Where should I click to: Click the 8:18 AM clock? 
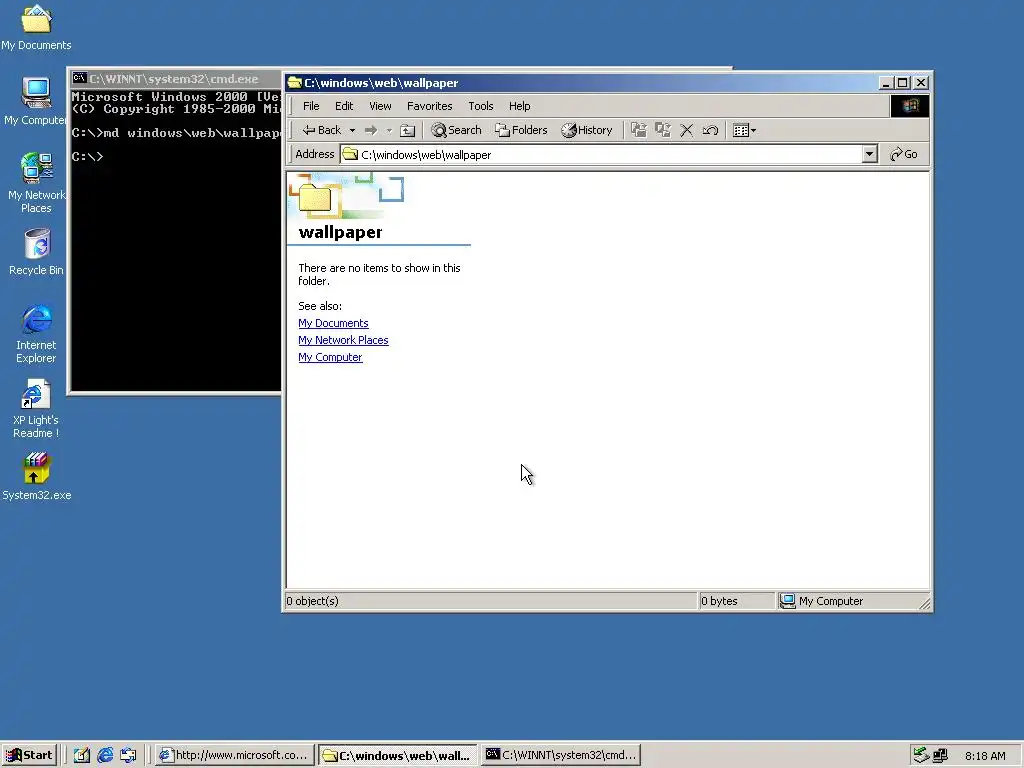point(985,756)
